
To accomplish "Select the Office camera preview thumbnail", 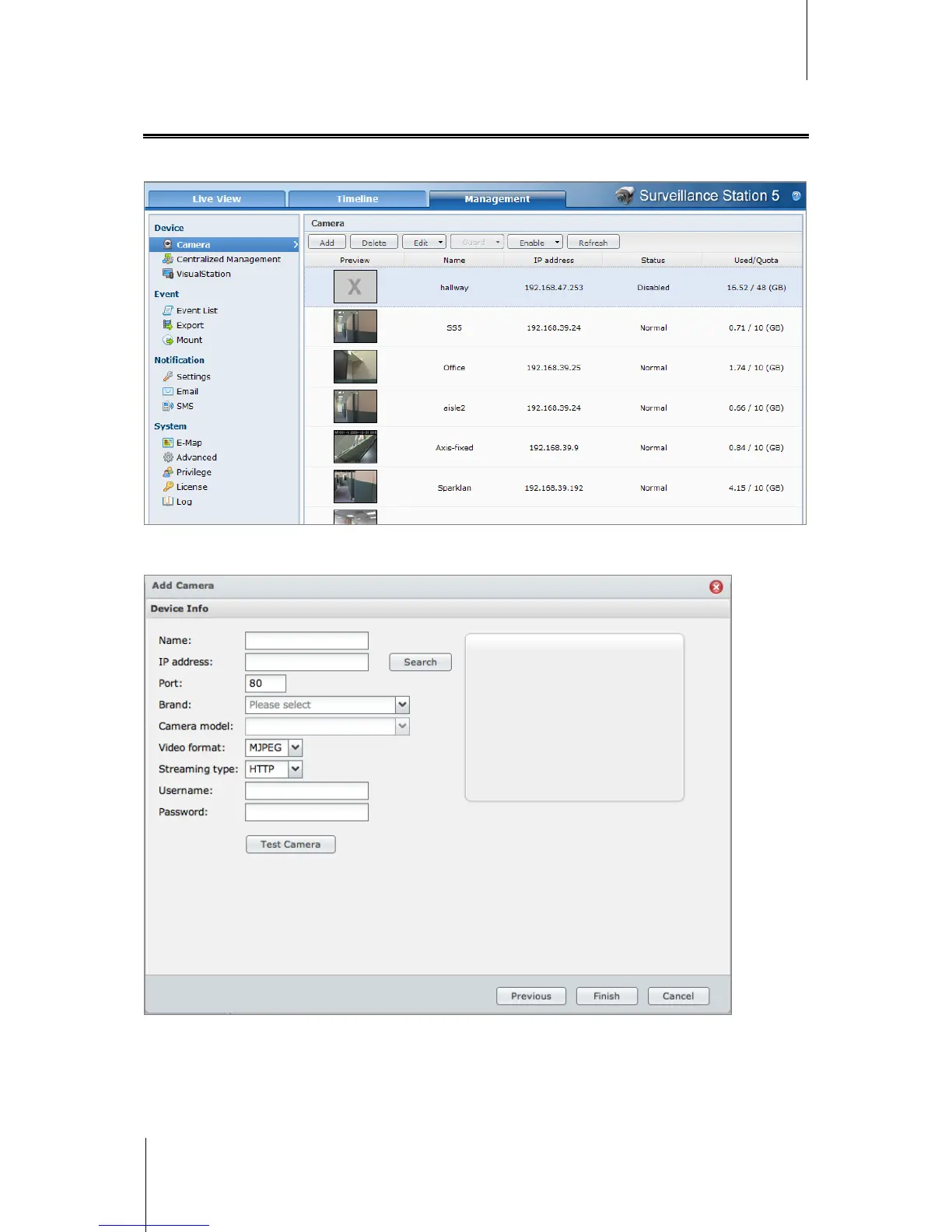I will (x=355, y=367).
